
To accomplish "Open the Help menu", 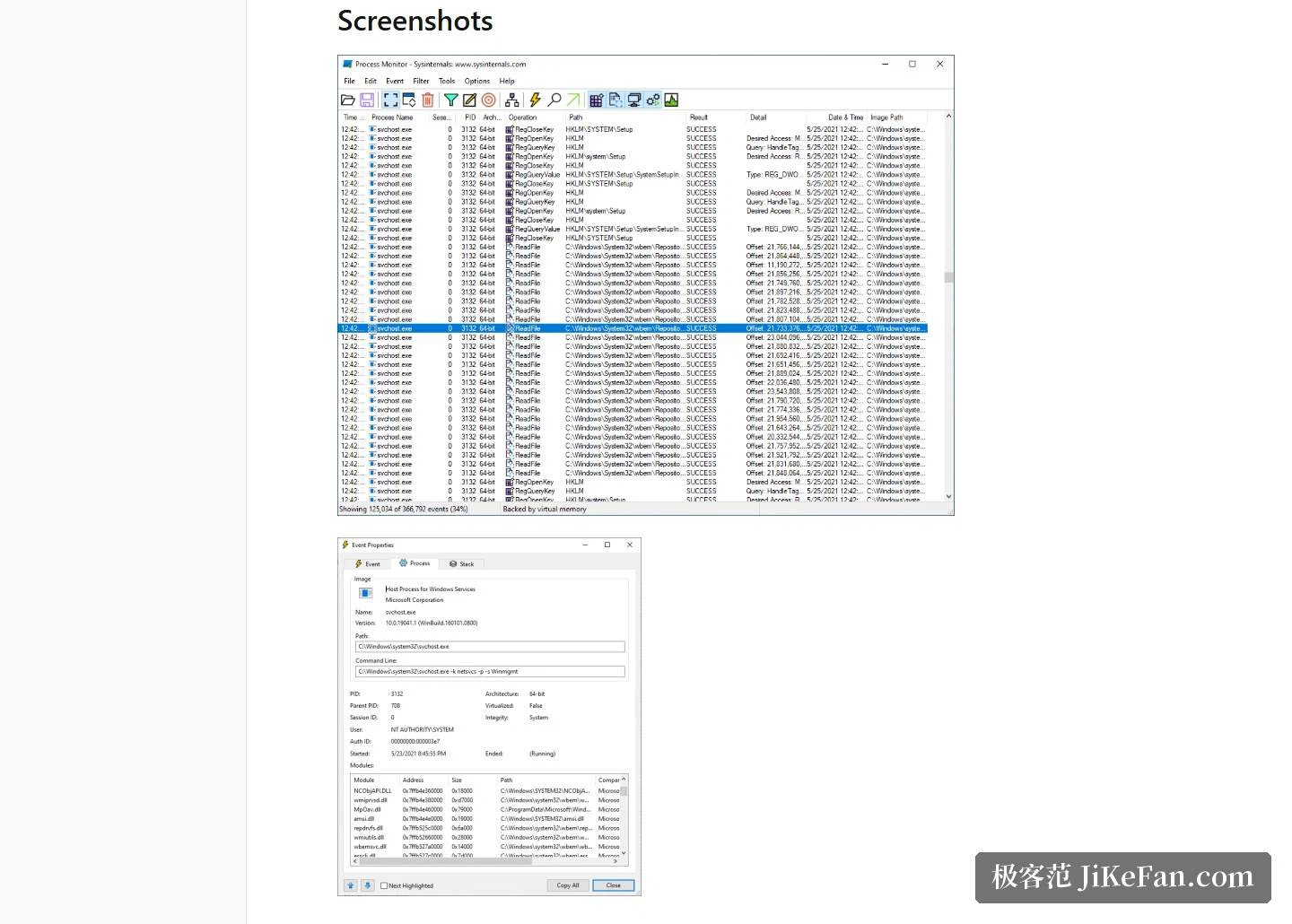I will click(x=507, y=81).
